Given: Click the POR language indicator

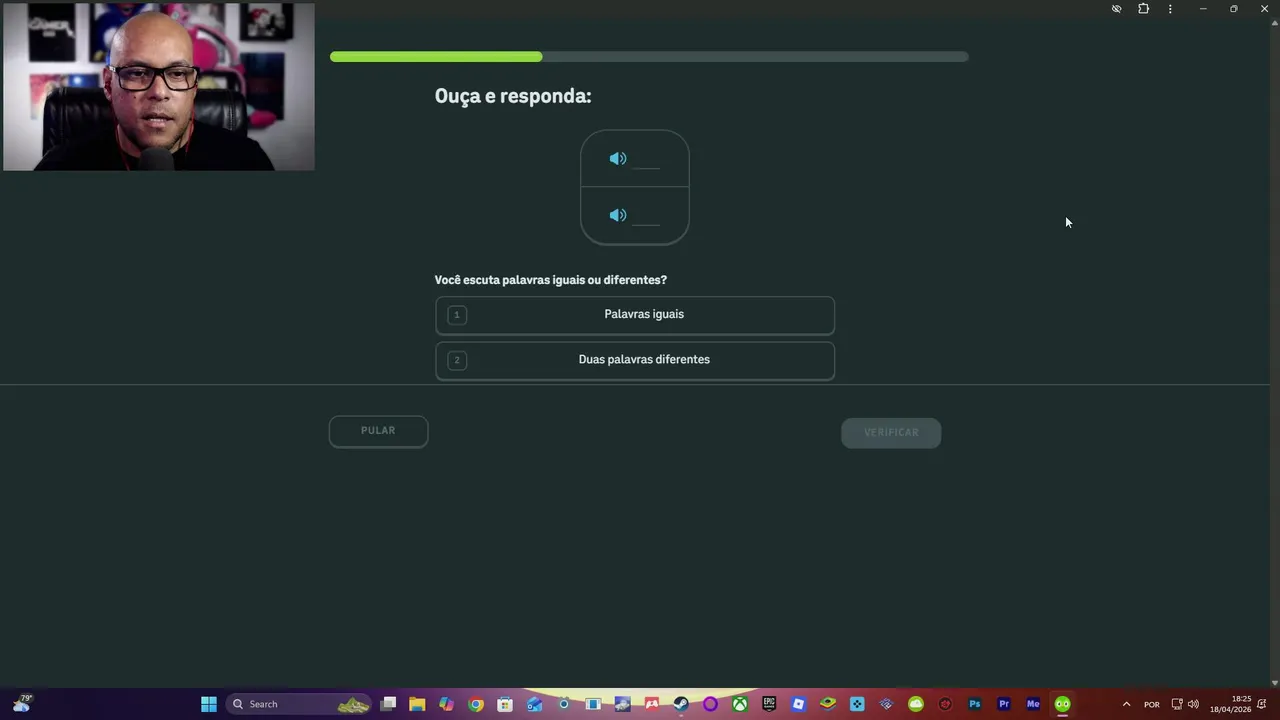Looking at the screenshot, I should tap(1152, 704).
